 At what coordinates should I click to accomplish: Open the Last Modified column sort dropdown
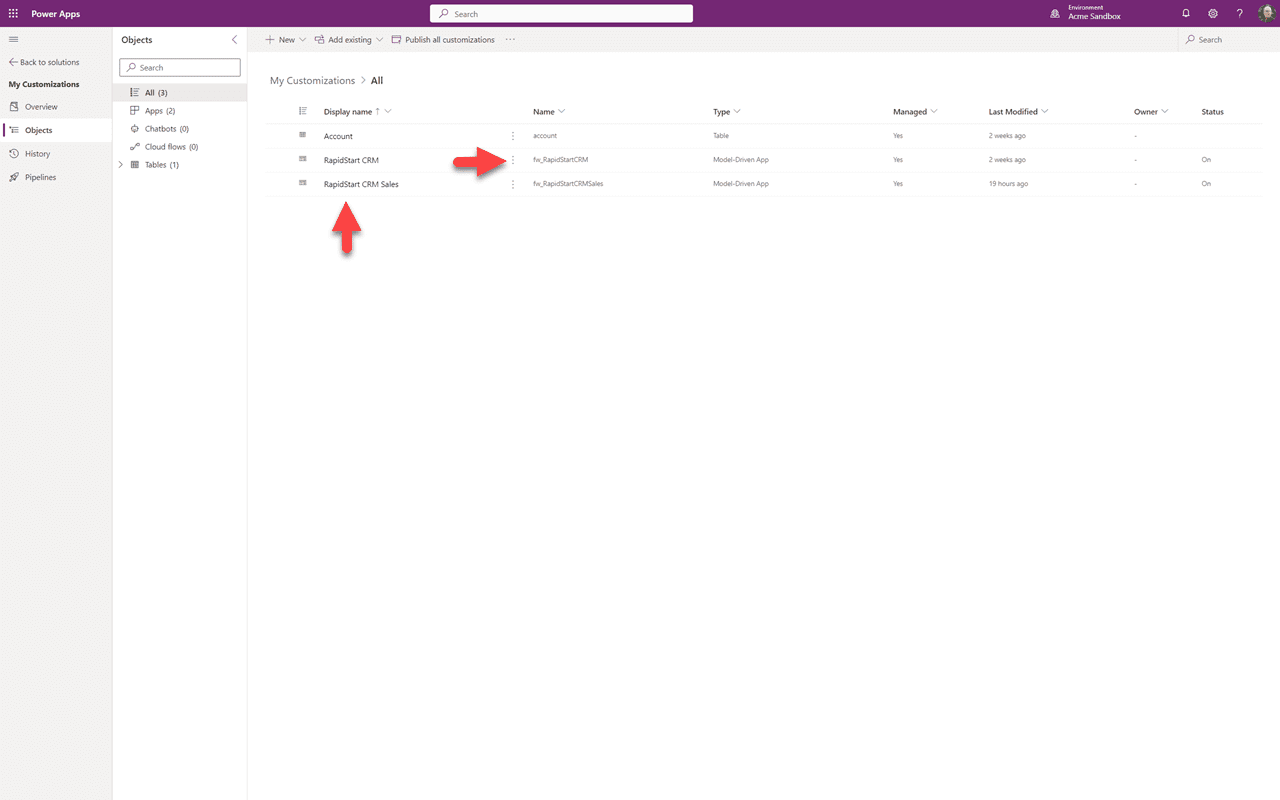click(x=1046, y=111)
